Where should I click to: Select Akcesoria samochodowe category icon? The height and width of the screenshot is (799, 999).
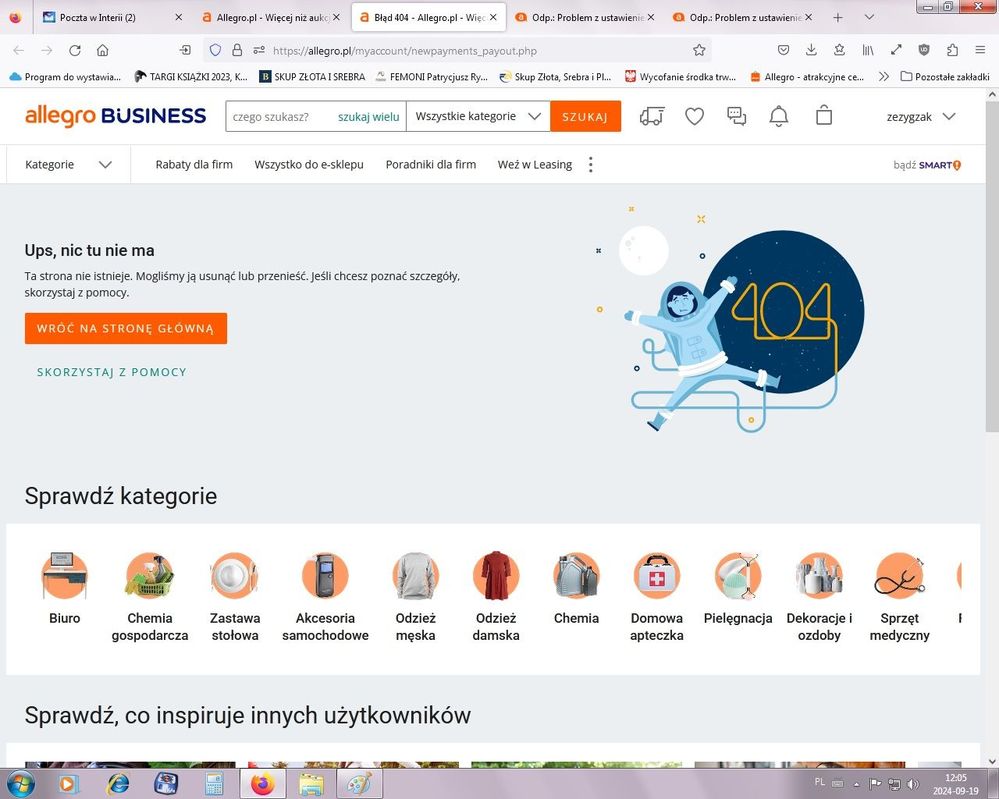pyautogui.click(x=325, y=576)
